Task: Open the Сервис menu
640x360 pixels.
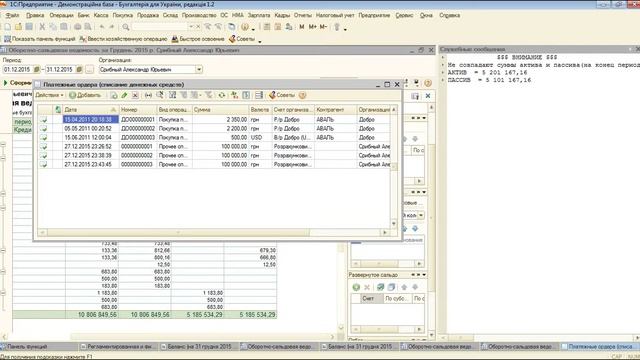Action: pos(404,15)
